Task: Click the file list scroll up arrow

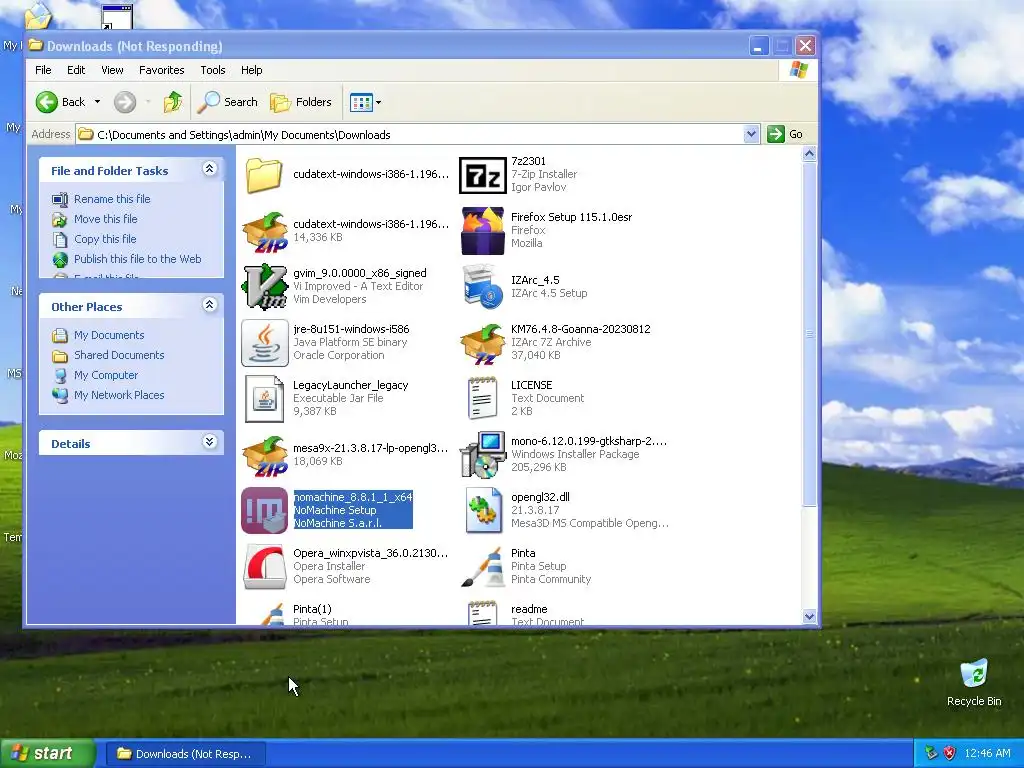Action: pyautogui.click(x=809, y=154)
